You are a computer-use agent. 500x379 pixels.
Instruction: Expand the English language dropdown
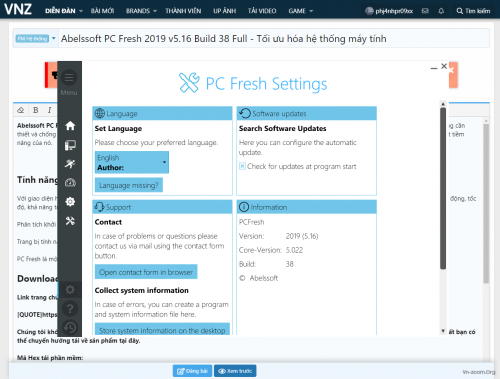132,162
